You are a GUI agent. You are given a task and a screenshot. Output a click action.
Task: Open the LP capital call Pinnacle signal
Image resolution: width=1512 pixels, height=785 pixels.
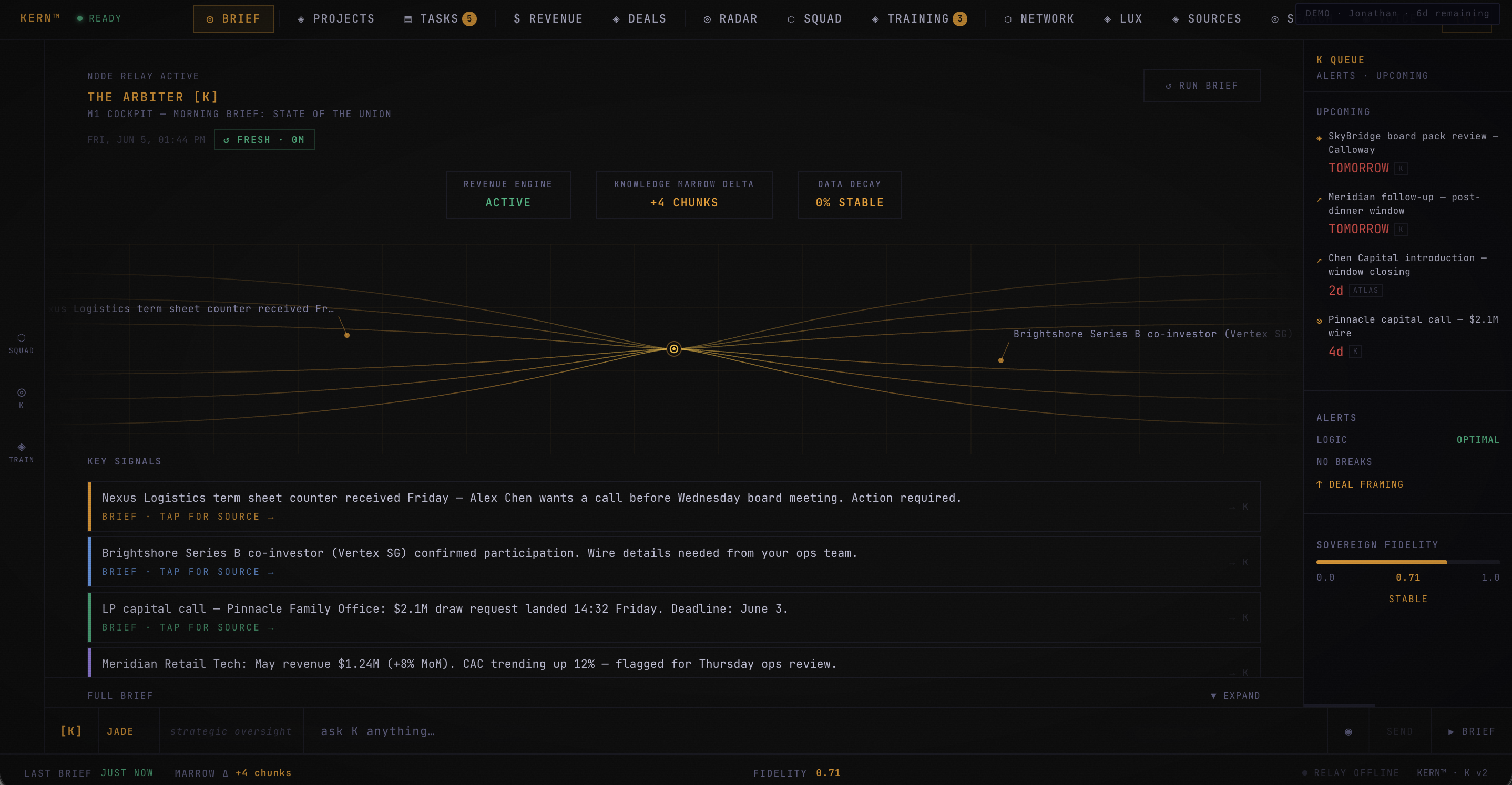click(674, 617)
